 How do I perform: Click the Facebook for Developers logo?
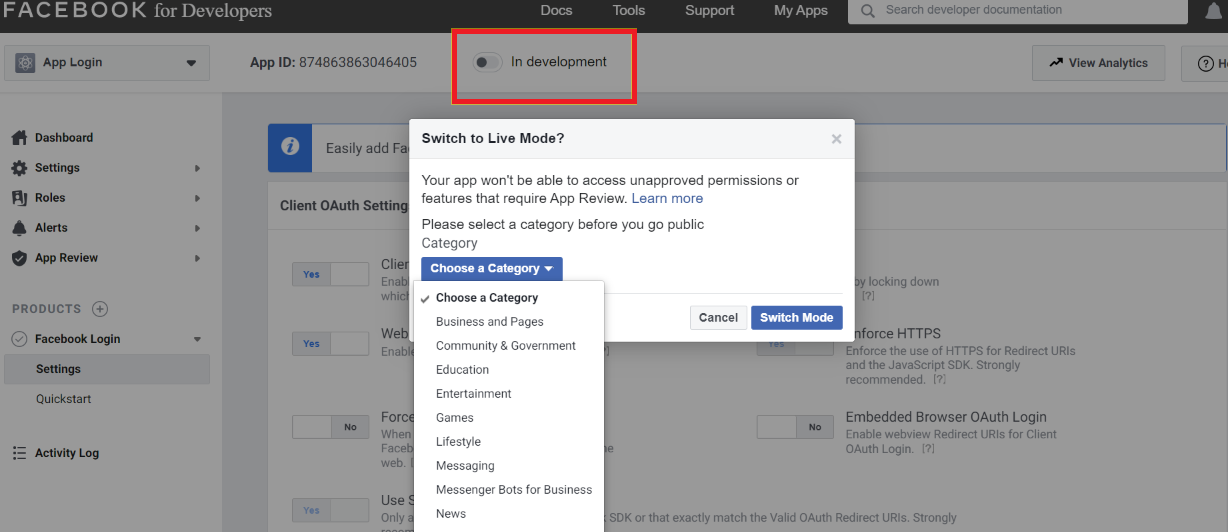(138, 12)
